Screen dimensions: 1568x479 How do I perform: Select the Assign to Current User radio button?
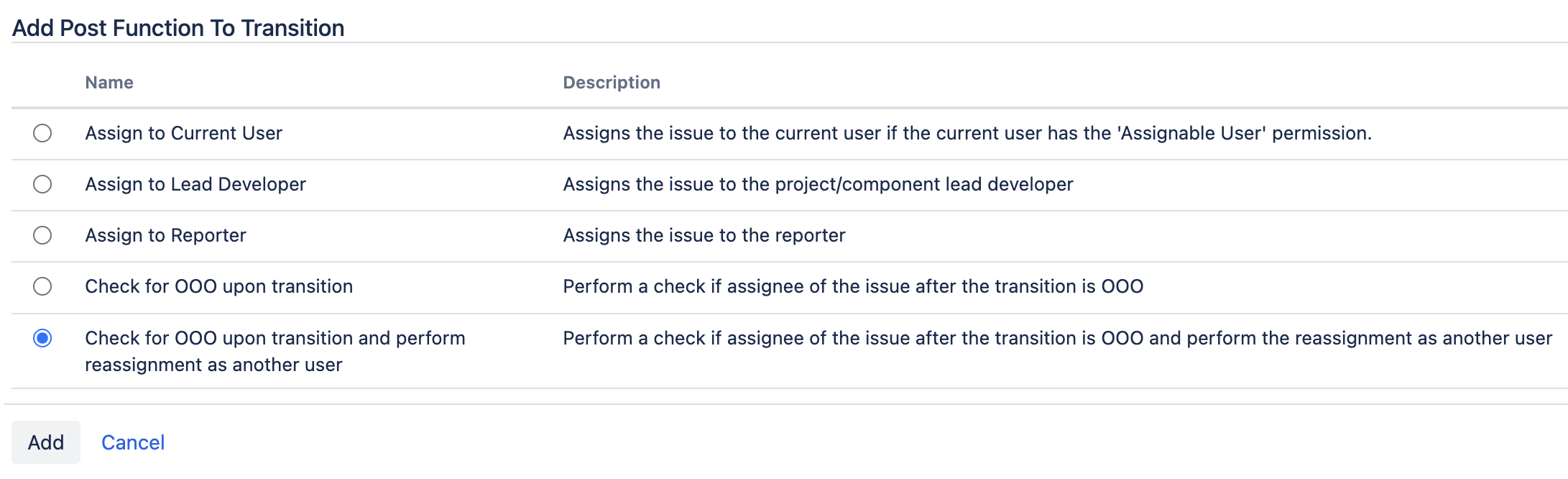pyautogui.click(x=42, y=133)
